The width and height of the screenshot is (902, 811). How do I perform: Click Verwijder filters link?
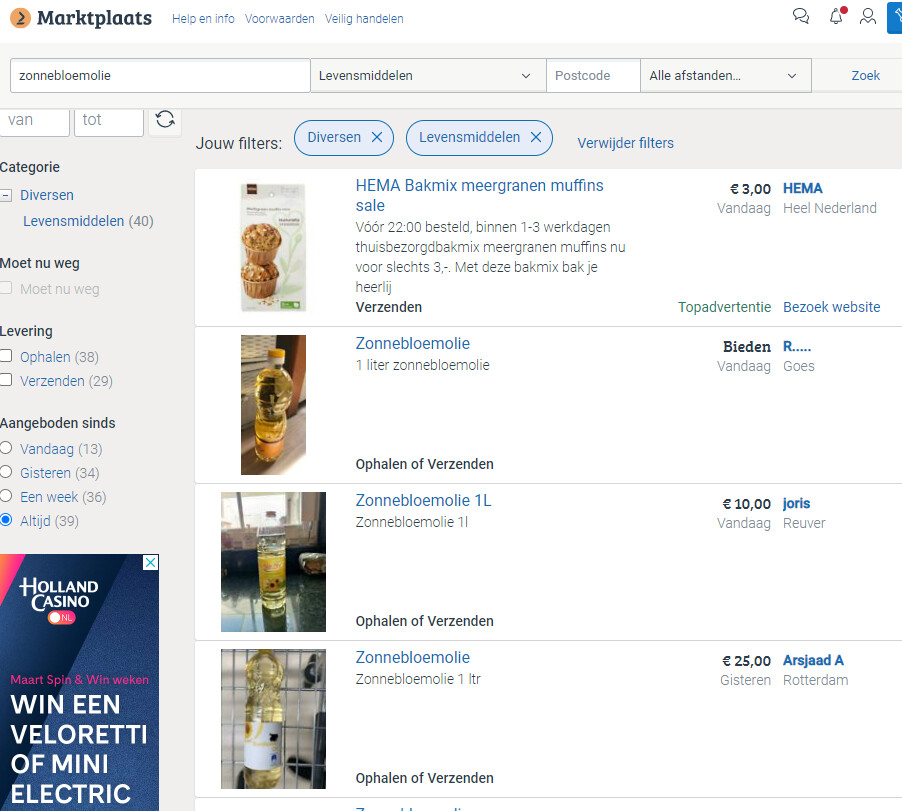[x=625, y=143]
